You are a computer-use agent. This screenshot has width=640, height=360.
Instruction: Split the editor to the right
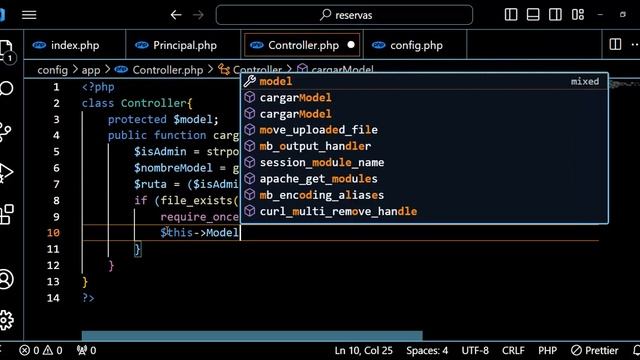point(615,44)
